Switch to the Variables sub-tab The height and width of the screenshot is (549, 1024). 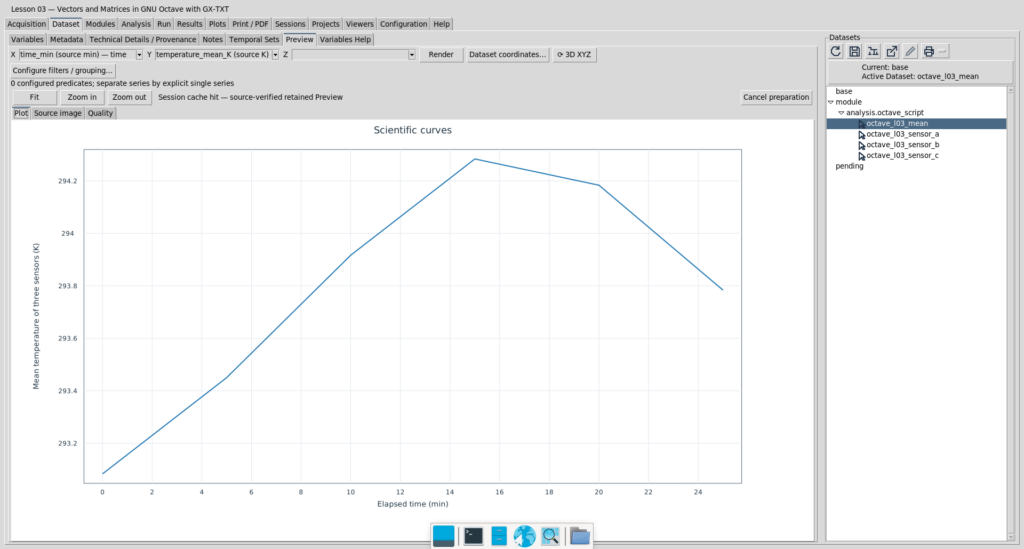pyautogui.click(x=27, y=40)
